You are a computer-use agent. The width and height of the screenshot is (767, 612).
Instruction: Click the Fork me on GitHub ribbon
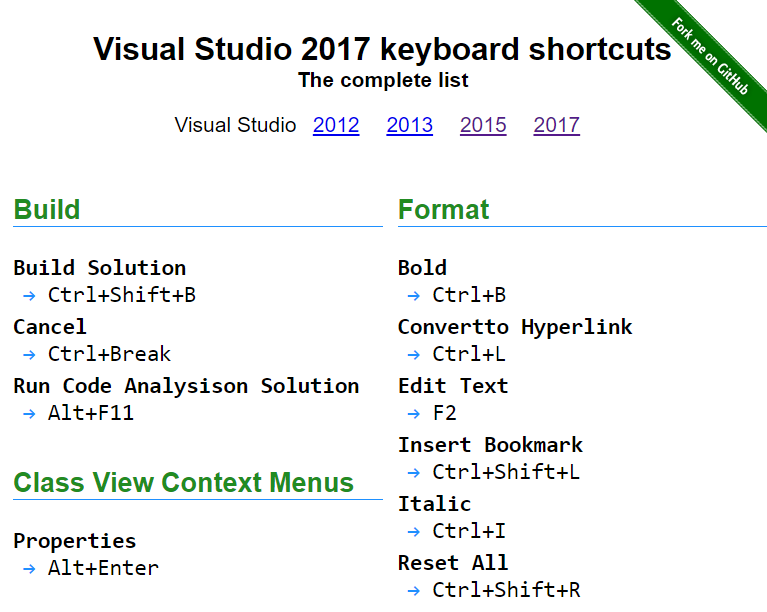709,55
